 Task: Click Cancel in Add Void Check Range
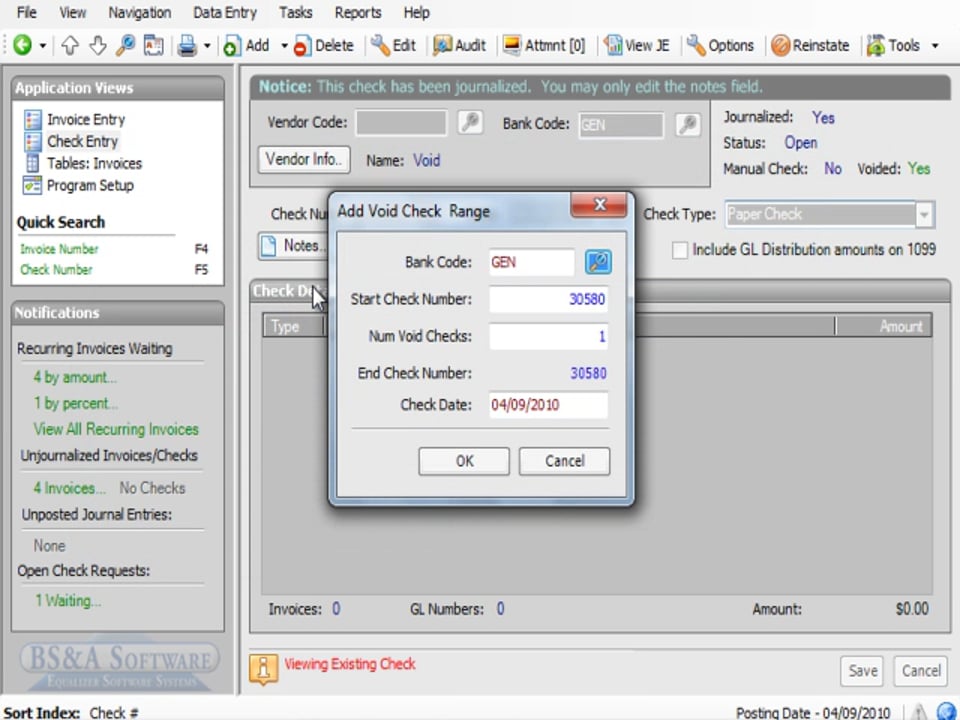click(x=564, y=461)
